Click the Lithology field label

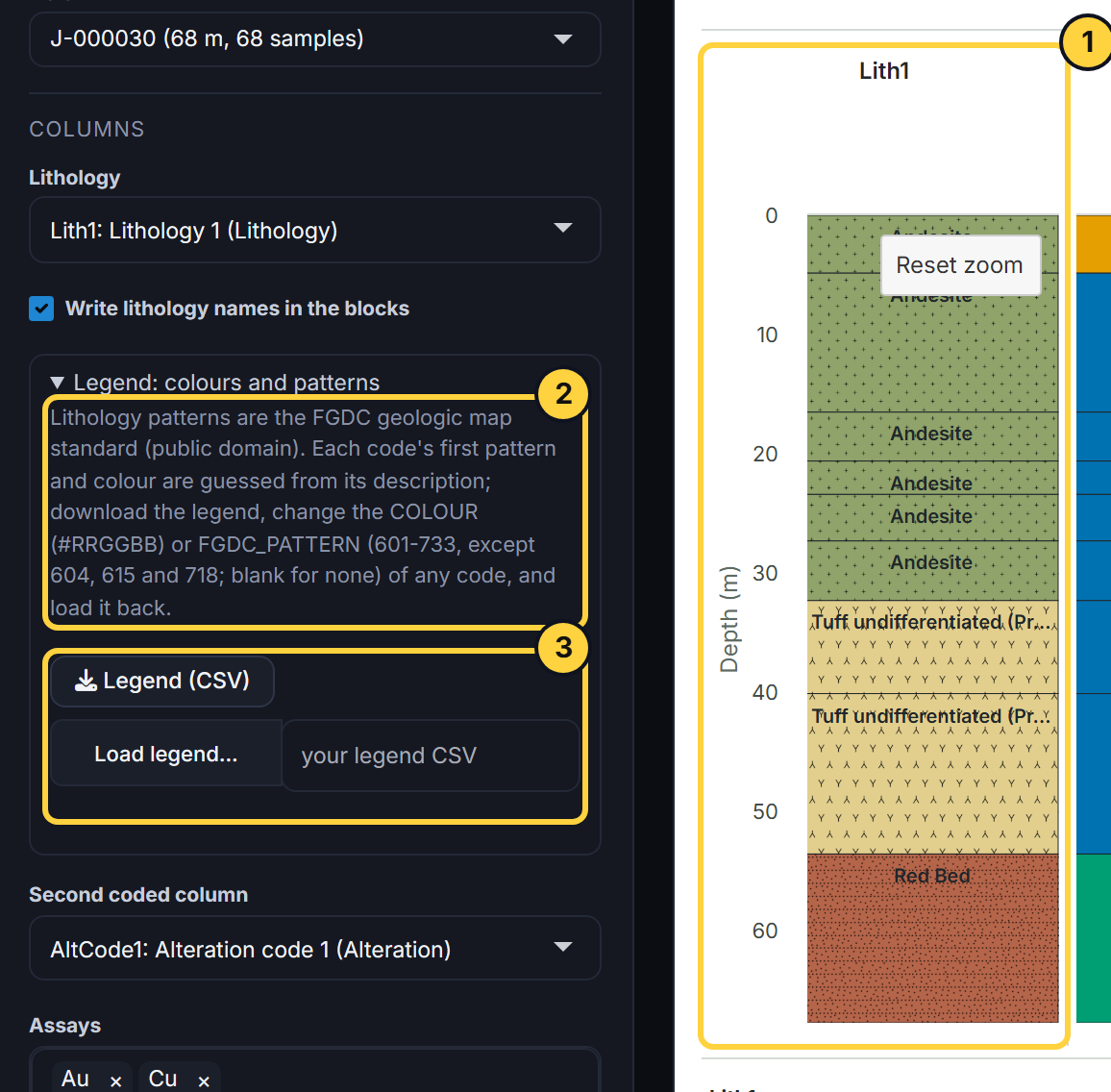pos(74,178)
